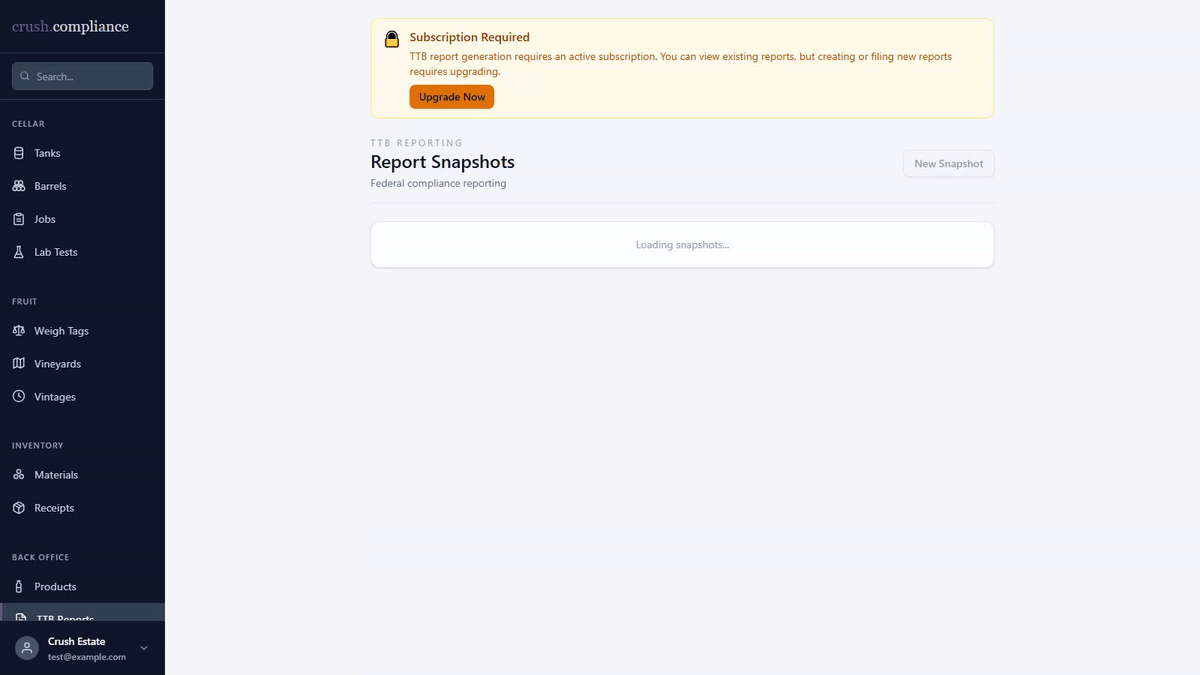Viewport: 1200px width, 675px height.
Task: Click the New Snapshot button
Action: [949, 164]
